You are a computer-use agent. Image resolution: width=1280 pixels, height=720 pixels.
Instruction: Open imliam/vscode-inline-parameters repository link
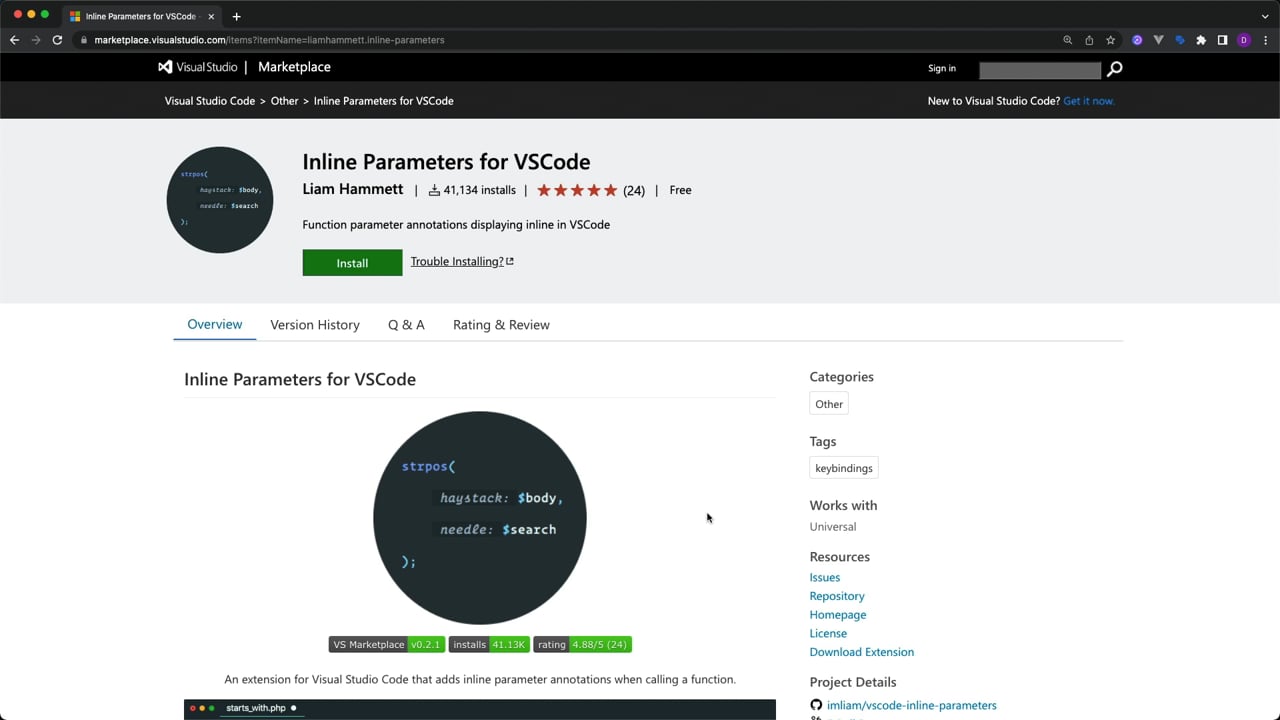pyautogui.click(x=912, y=705)
